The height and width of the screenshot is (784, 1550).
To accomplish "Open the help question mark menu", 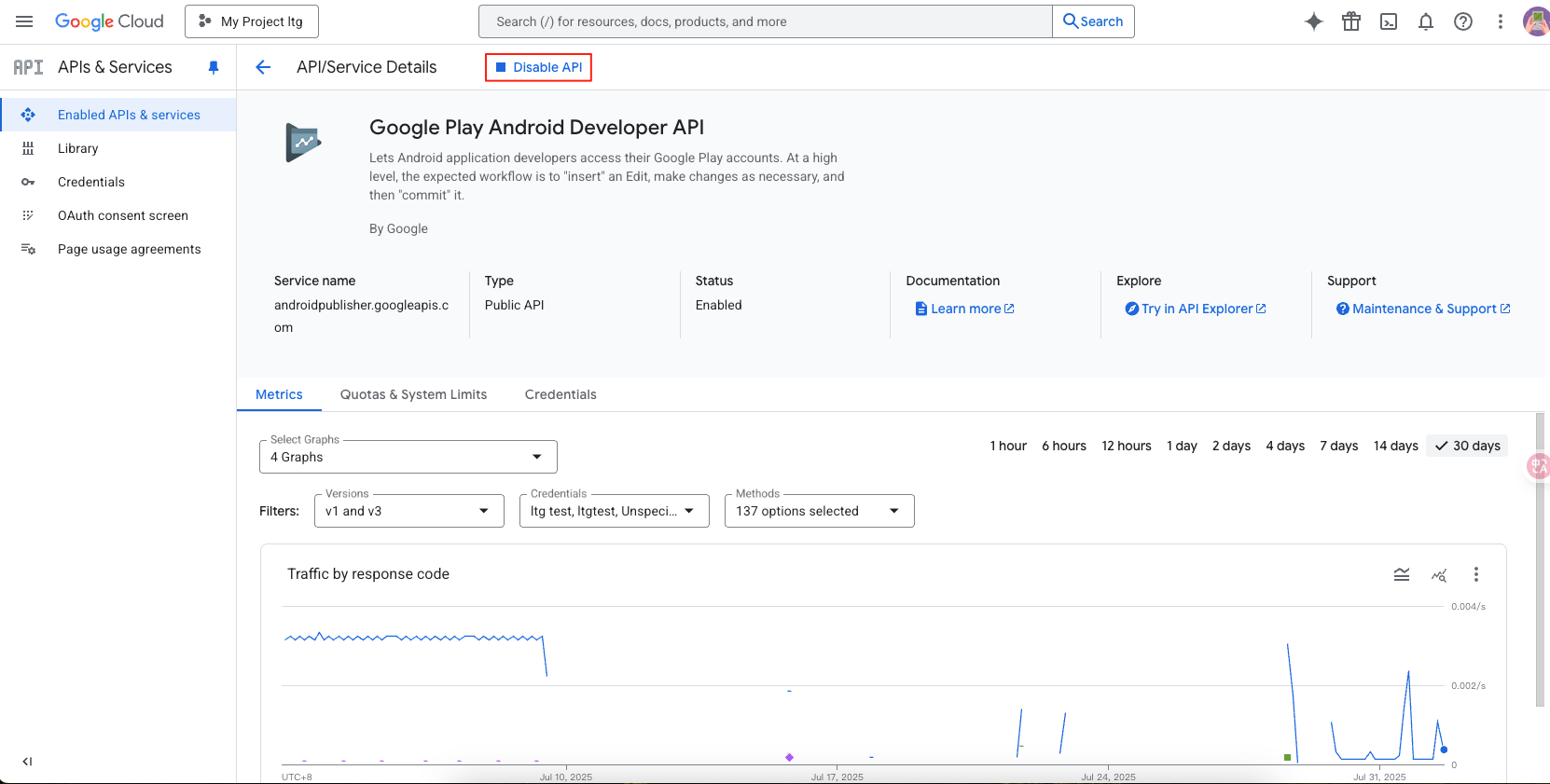I will pyautogui.click(x=1462, y=21).
